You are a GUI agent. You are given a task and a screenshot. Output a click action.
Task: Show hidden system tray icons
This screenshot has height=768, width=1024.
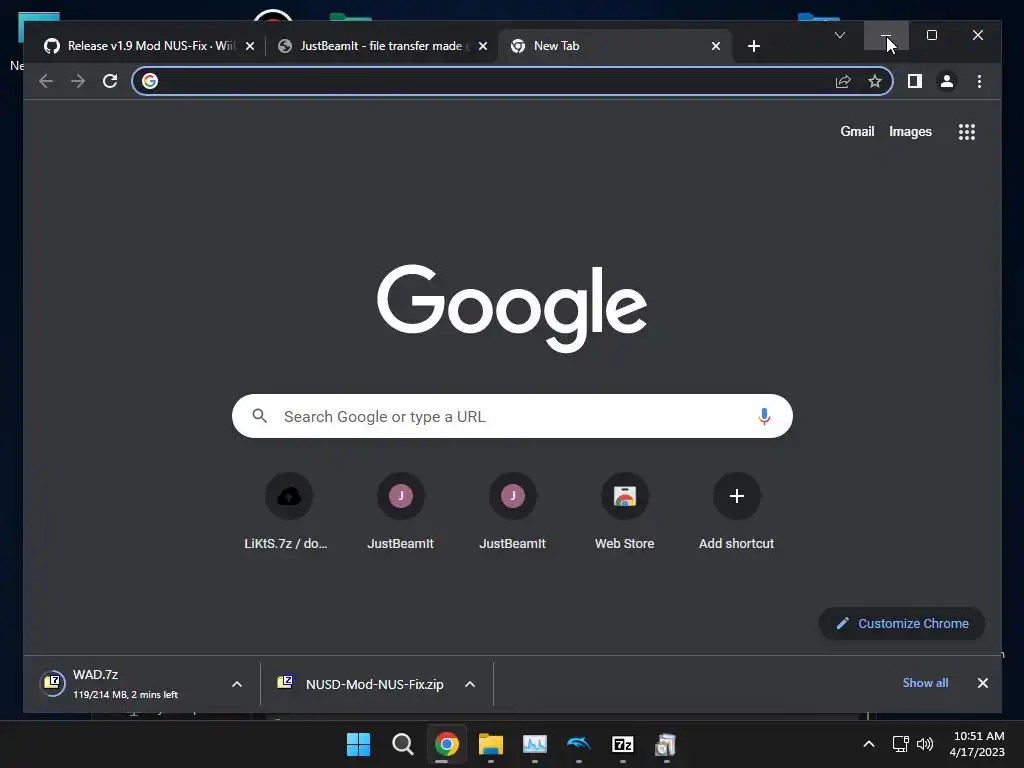point(869,744)
